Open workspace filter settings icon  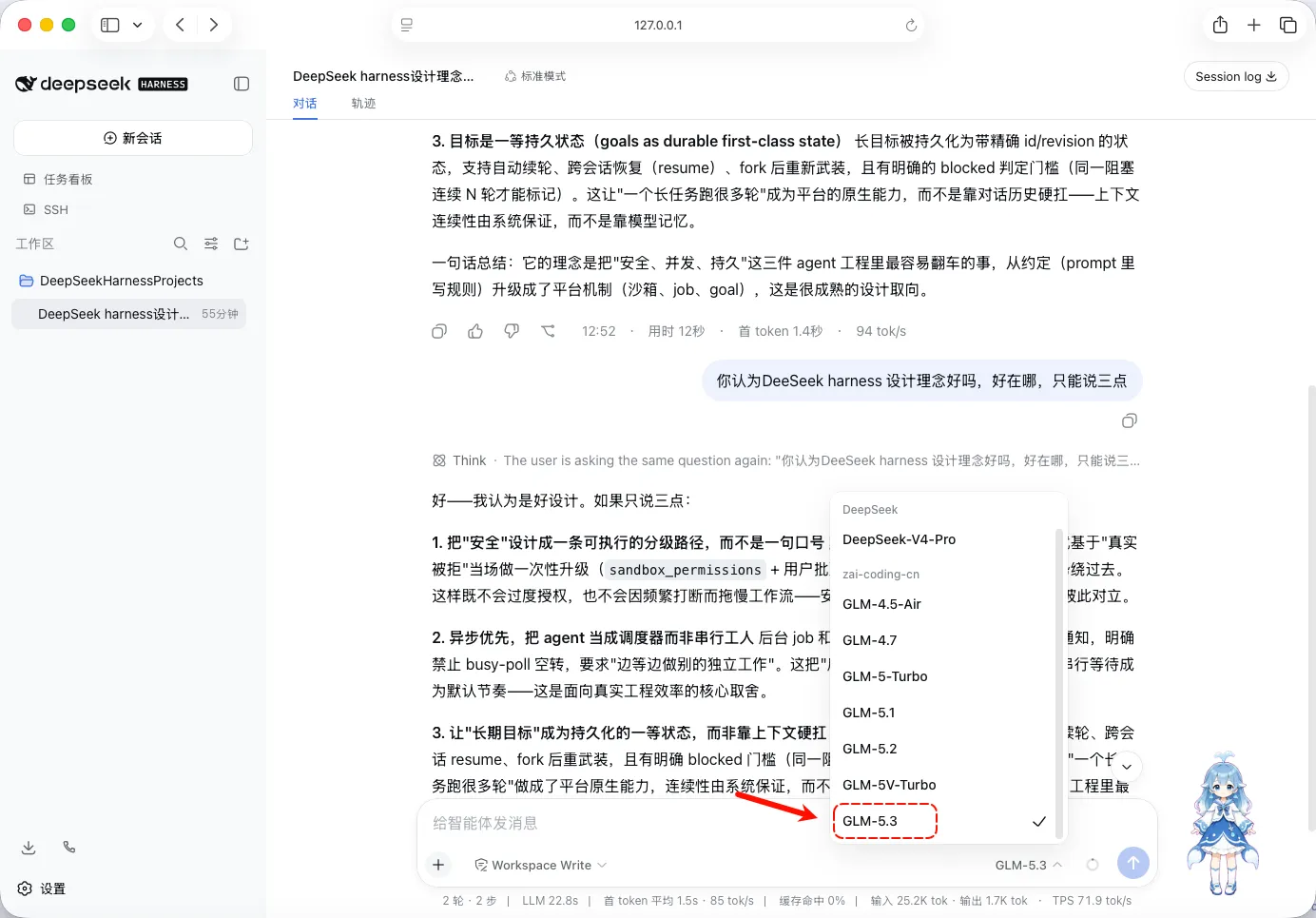click(x=211, y=244)
